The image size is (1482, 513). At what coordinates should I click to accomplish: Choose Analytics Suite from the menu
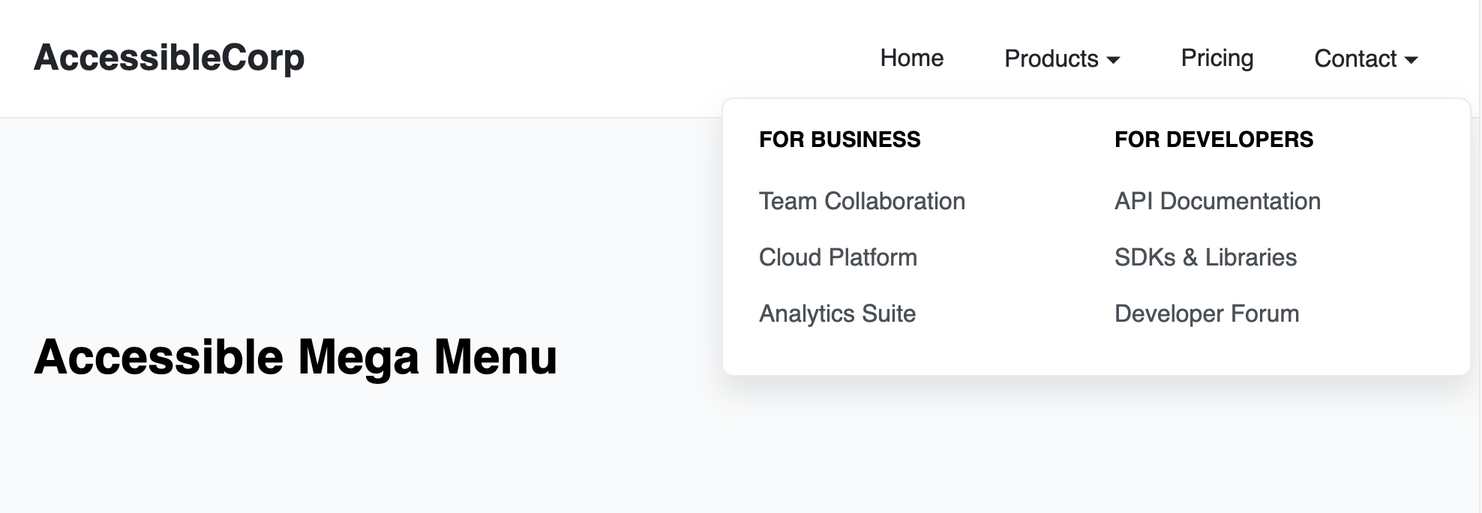(x=837, y=313)
